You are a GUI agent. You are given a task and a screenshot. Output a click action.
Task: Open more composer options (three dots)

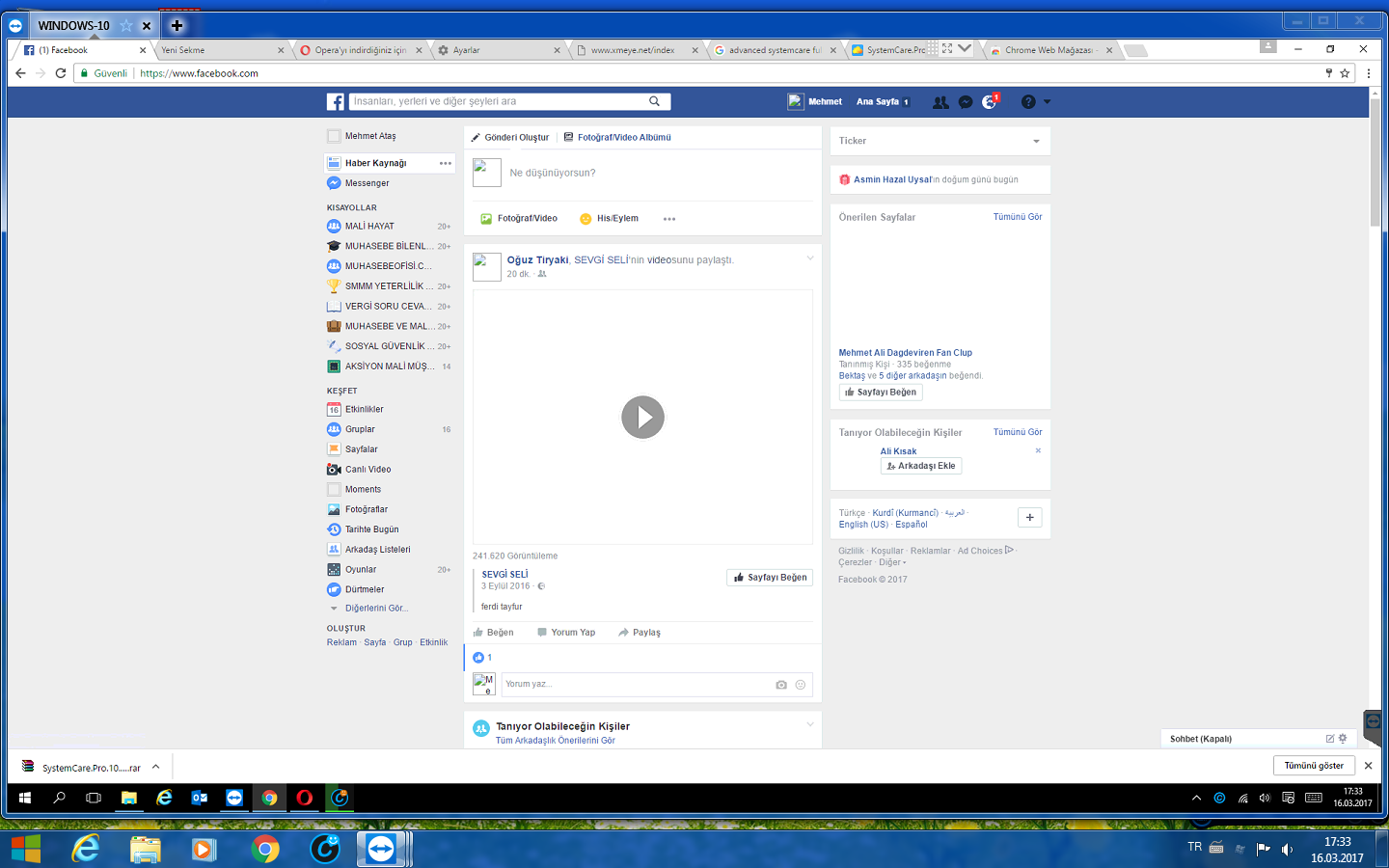(669, 219)
